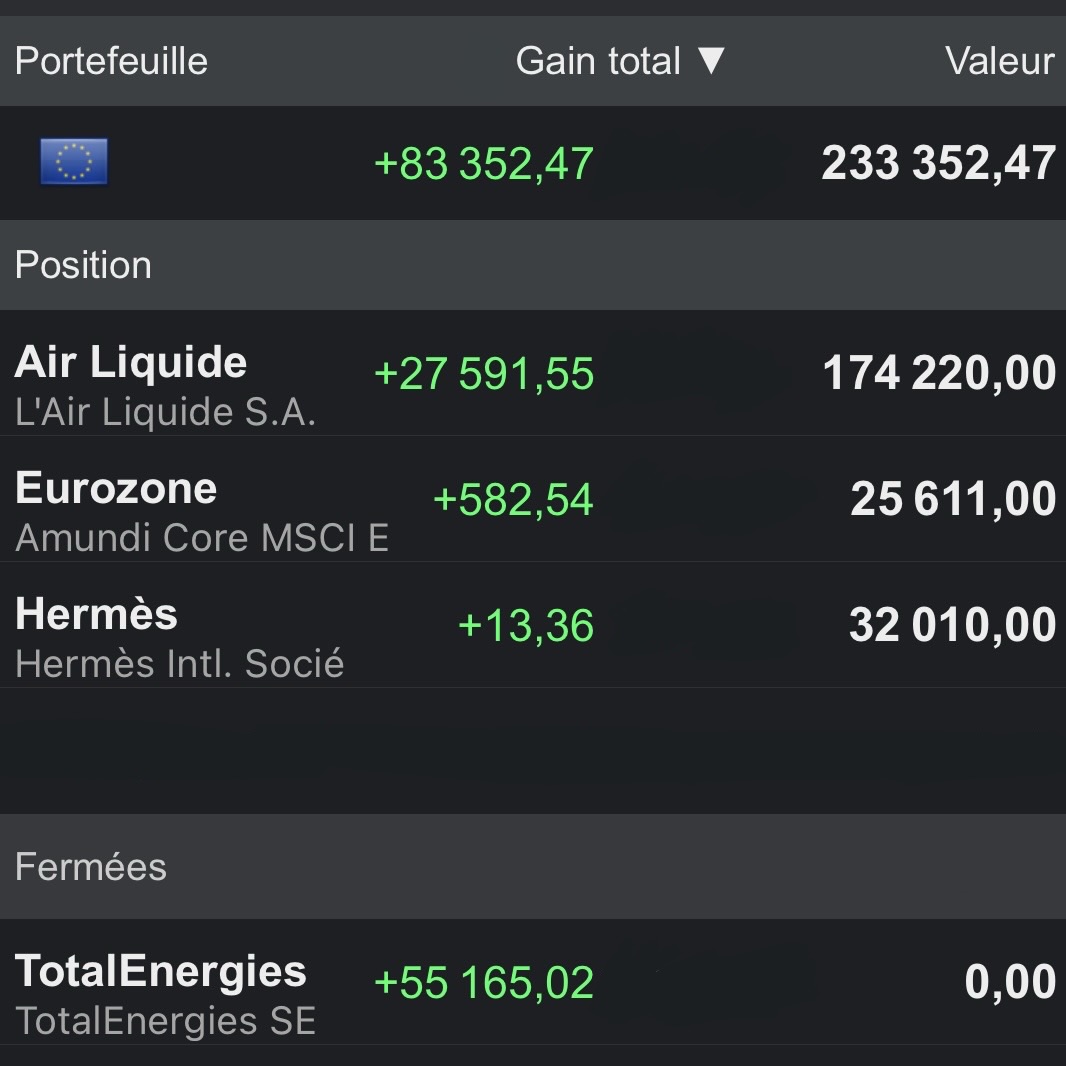Click TotalEnergies gain +55 165,02
Screen dimensions: 1066x1066
pyautogui.click(x=484, y=983)
